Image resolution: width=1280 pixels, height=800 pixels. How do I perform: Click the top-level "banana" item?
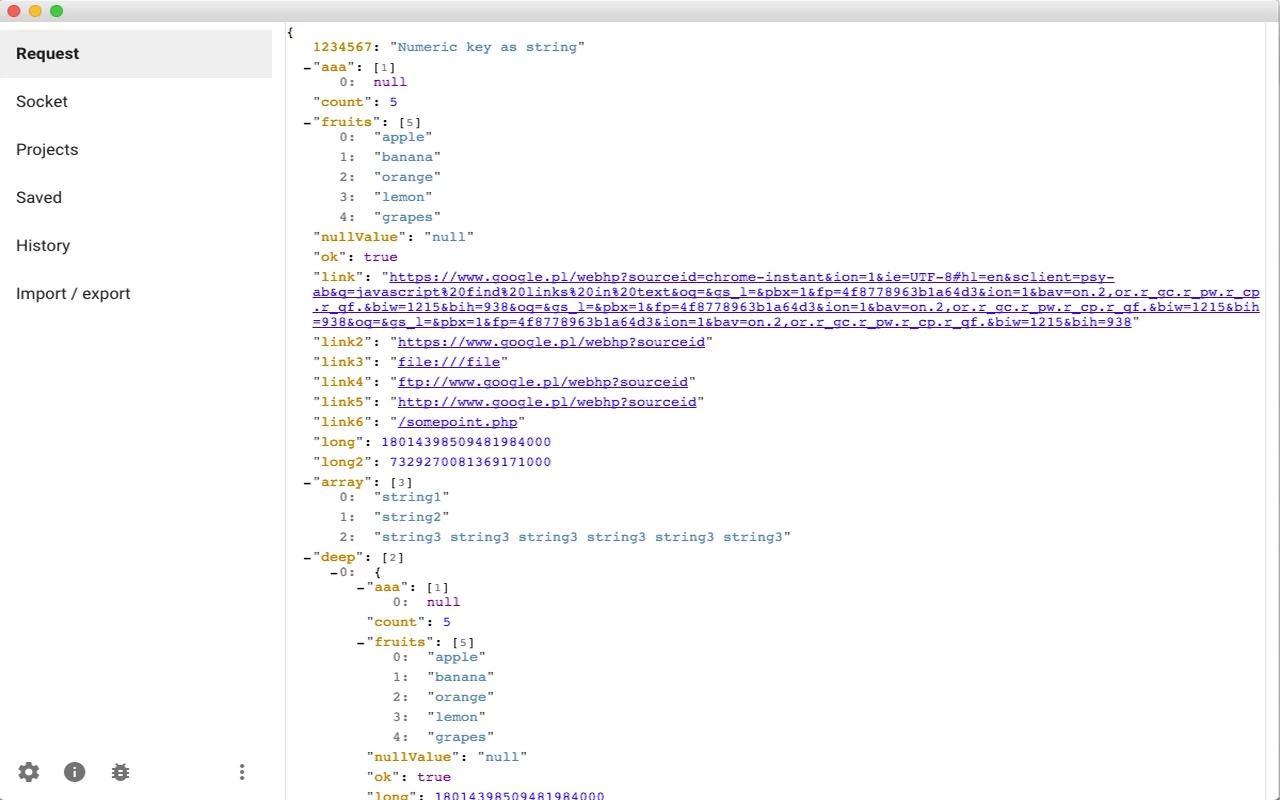[407, 157]
